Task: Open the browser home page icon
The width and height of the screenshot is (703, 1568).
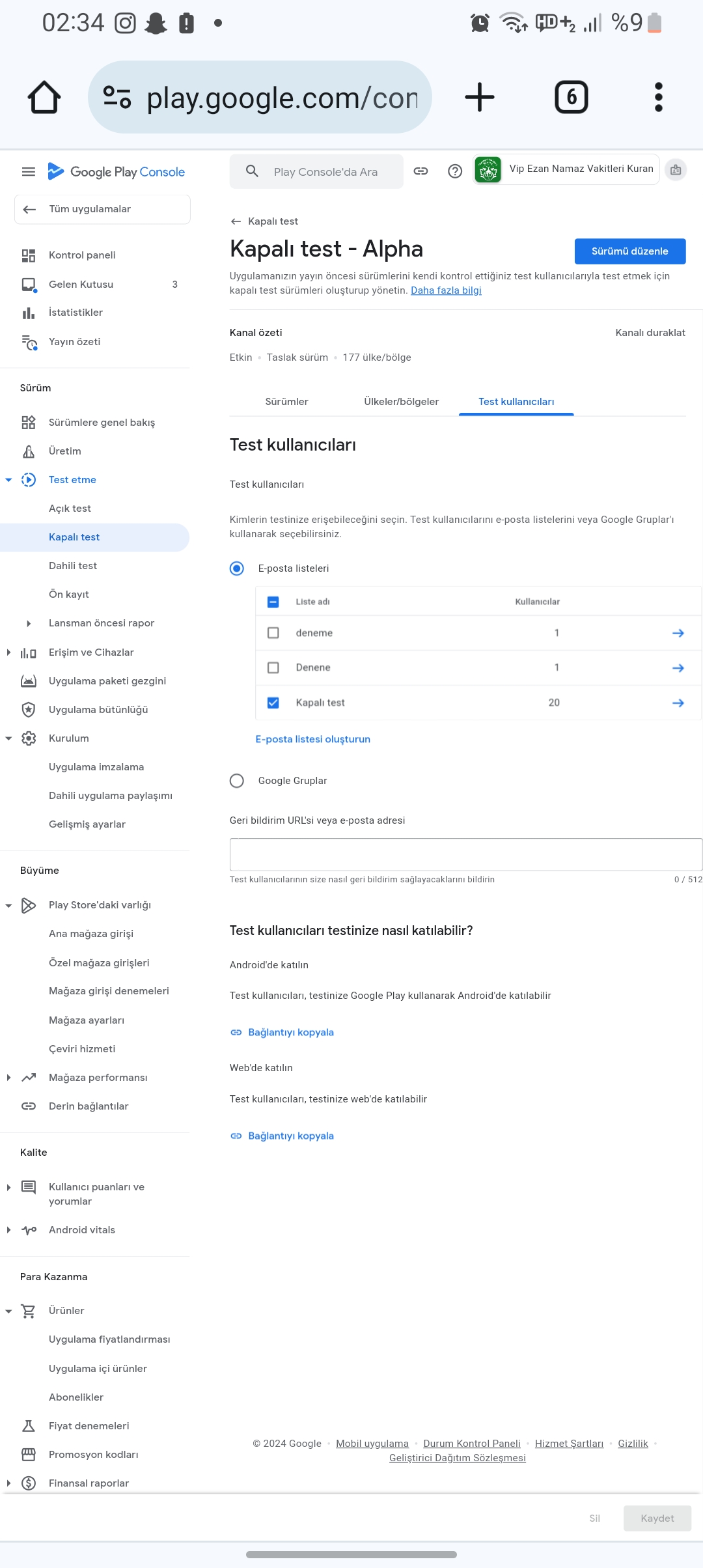Action: pos(44,97)
